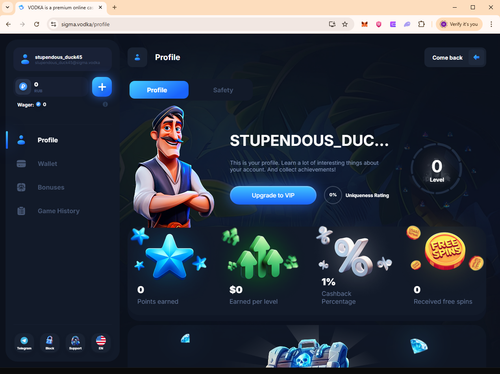Viewport: 500px width, 374px height.
Task: Click the Come back button
Action: click(455, 57)
